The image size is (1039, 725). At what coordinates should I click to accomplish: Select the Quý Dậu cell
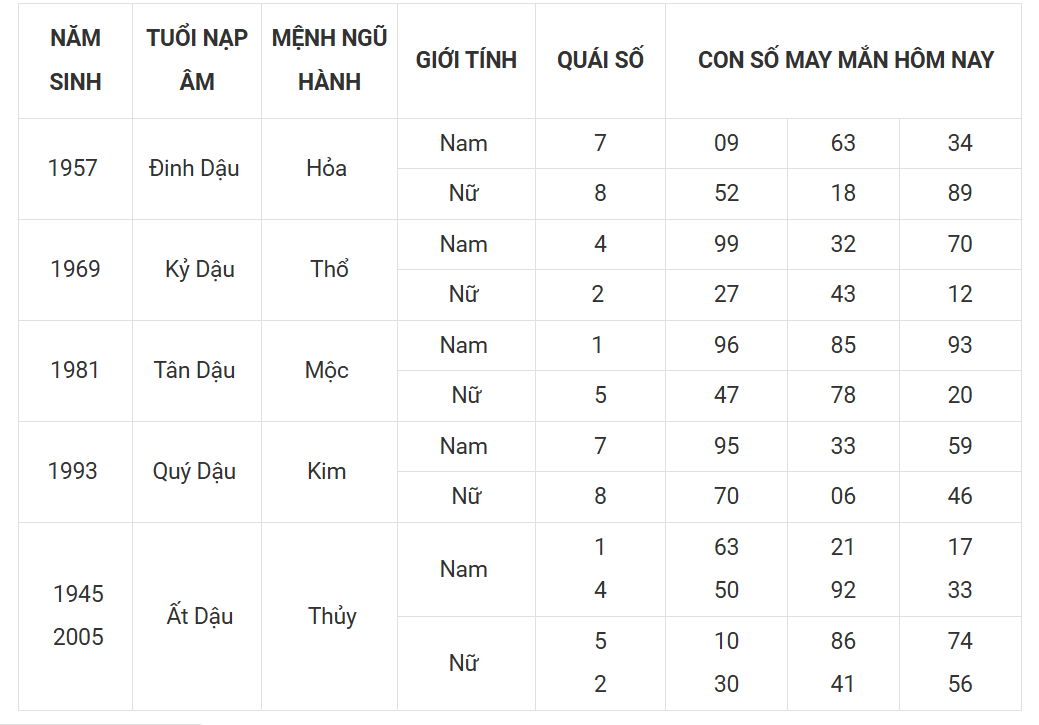point(197,472)
